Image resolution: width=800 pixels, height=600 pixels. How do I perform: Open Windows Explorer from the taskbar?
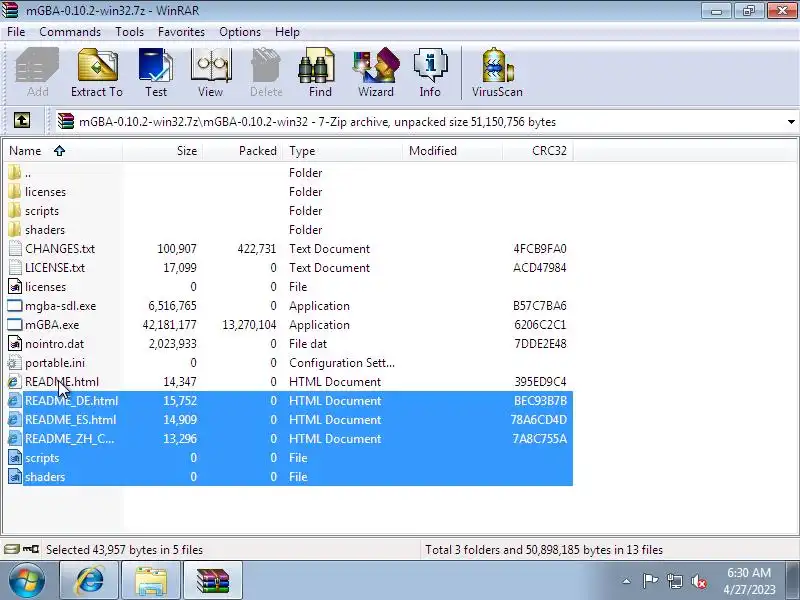click(151, 581)
